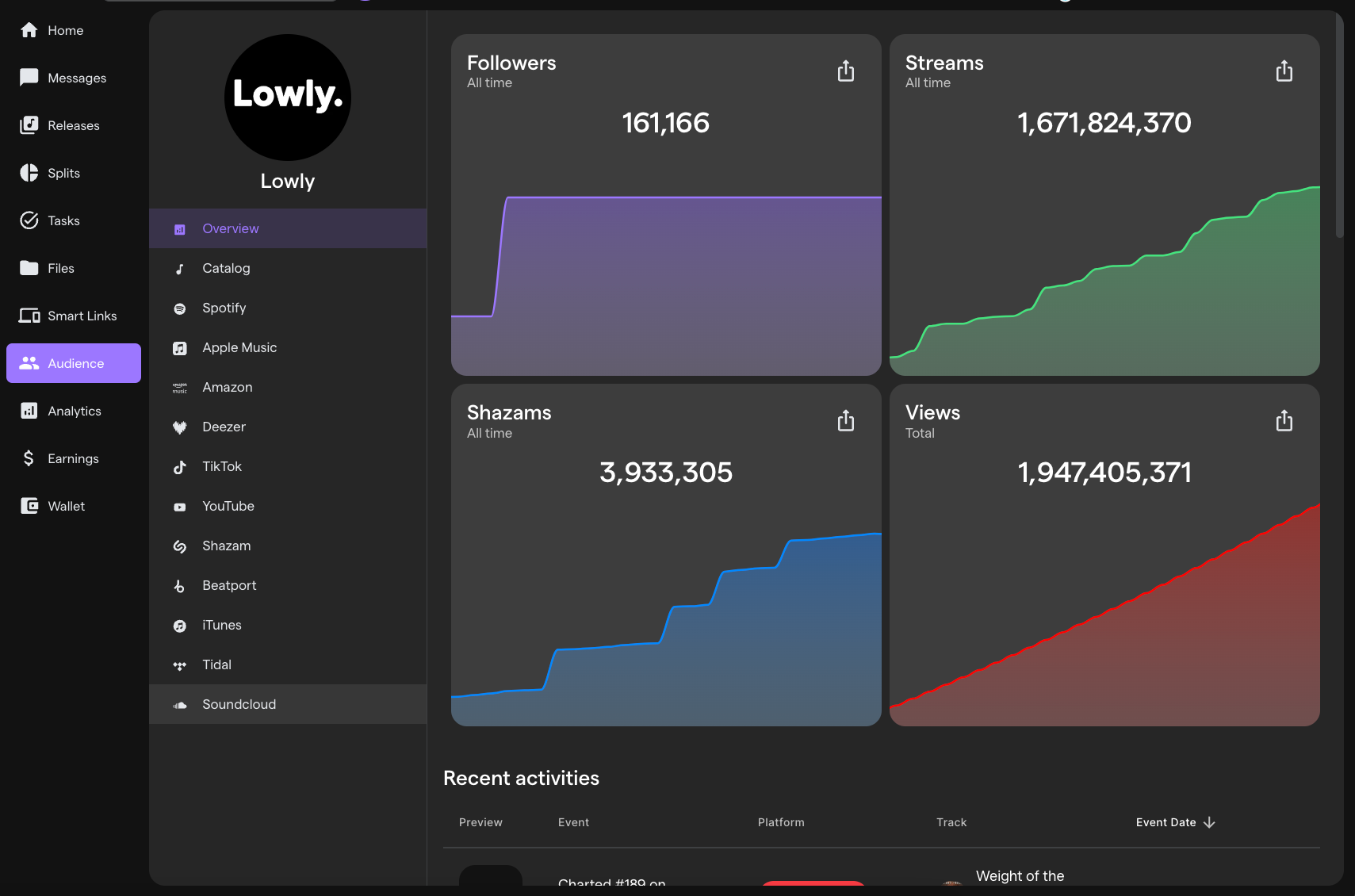Click the Tasks checkmark circle icon
This screenshot has height=896, width=1355.
(29, 220)
